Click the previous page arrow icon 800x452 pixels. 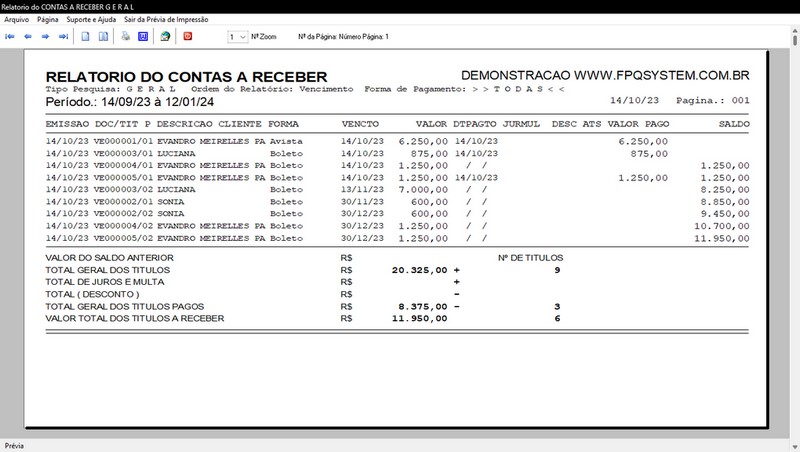tap(28, 37)
